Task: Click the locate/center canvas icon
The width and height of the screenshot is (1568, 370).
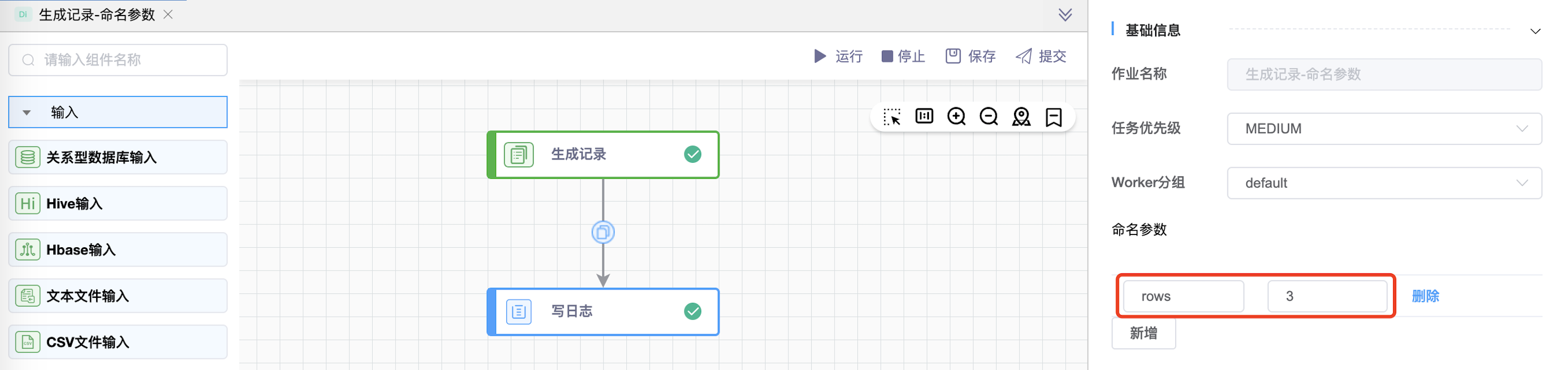Action: [x=1021, y=117]
